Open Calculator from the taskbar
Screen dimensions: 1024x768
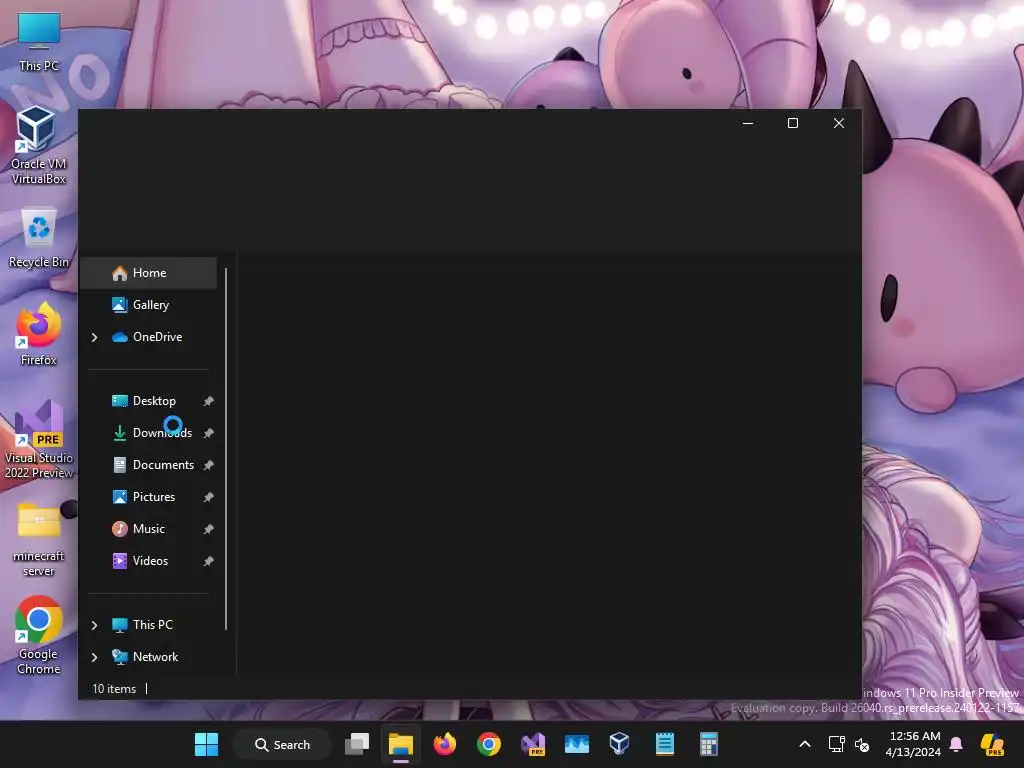click(x=708, y=744)
